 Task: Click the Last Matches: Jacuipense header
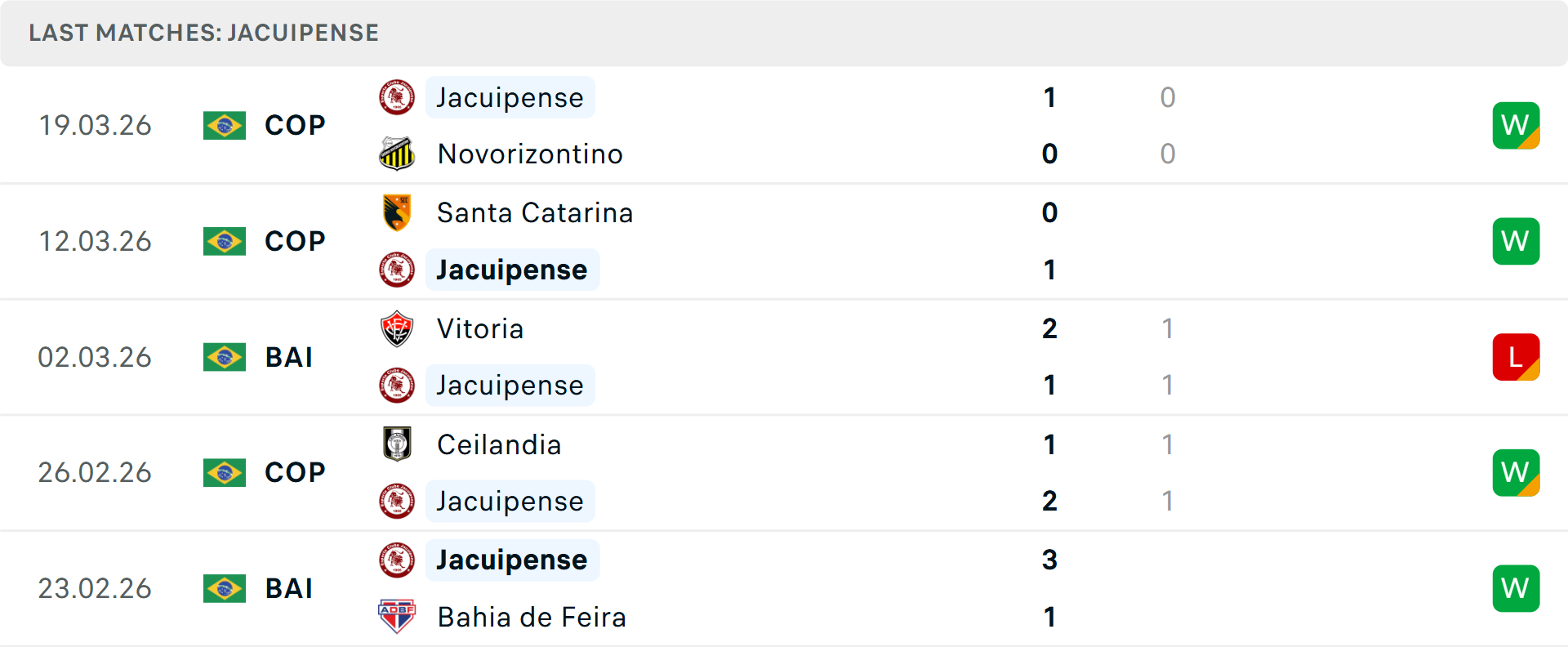point(204,33)
